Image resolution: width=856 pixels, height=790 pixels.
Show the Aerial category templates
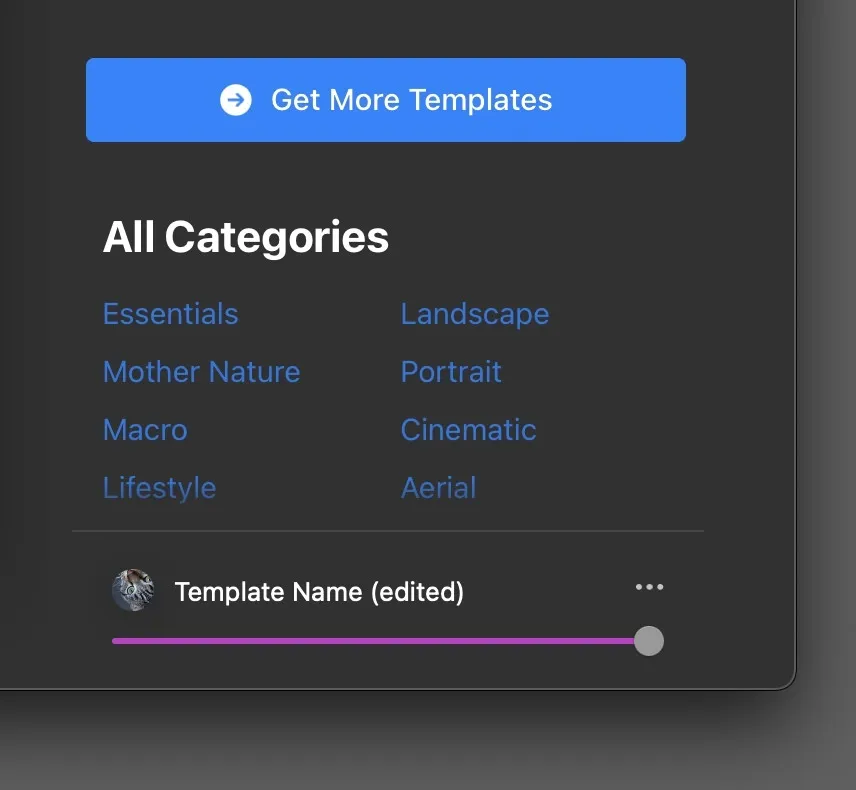point(438,488)
